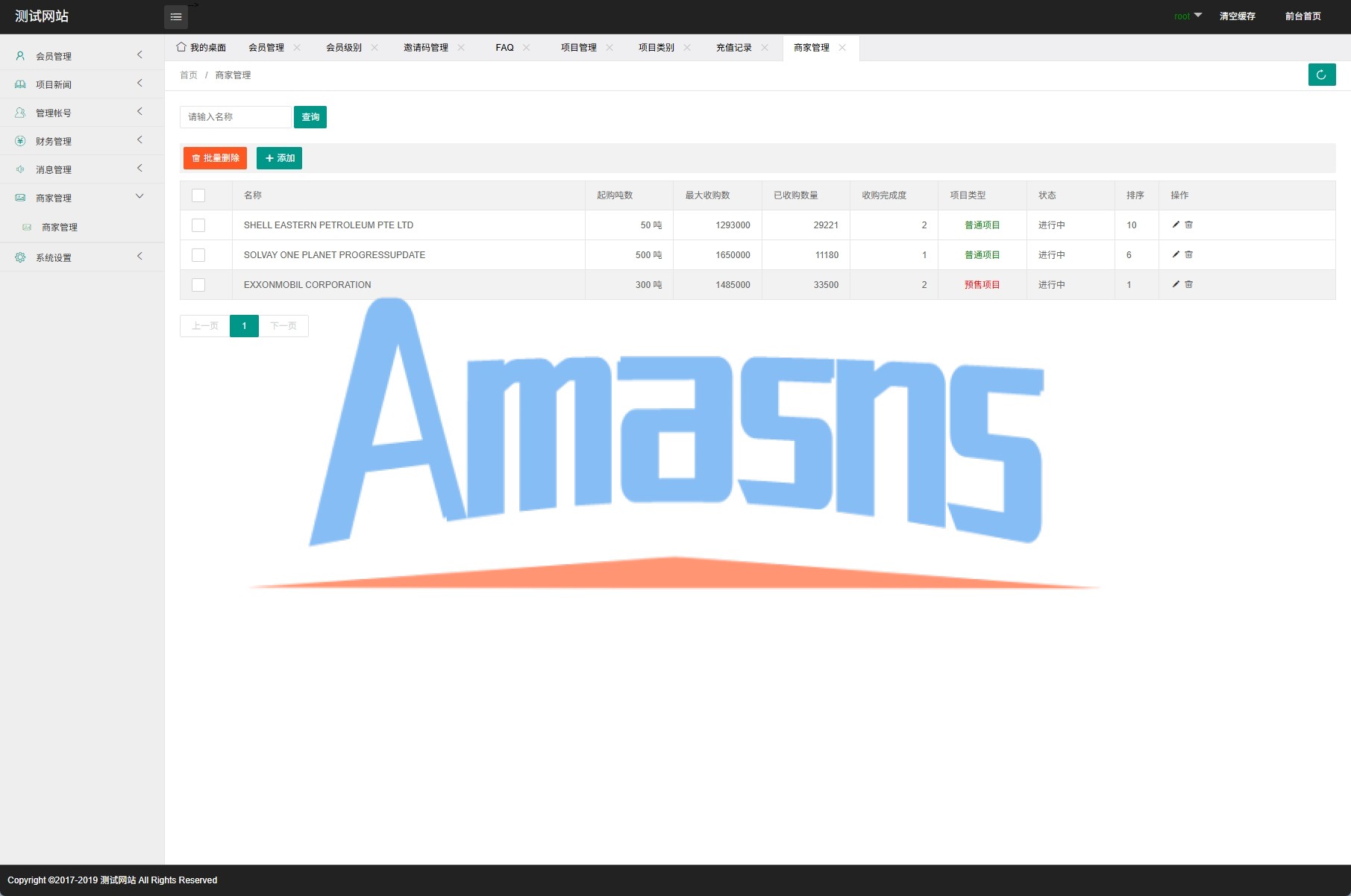Delete SOLVAY ONE PLANET row trash icon

tap(1189, 254)
